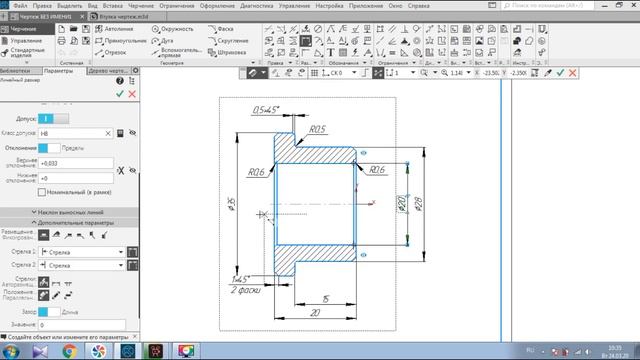Open the Вставка menu
The width and height of the screenshot is (640, 360).
[113, 6]
